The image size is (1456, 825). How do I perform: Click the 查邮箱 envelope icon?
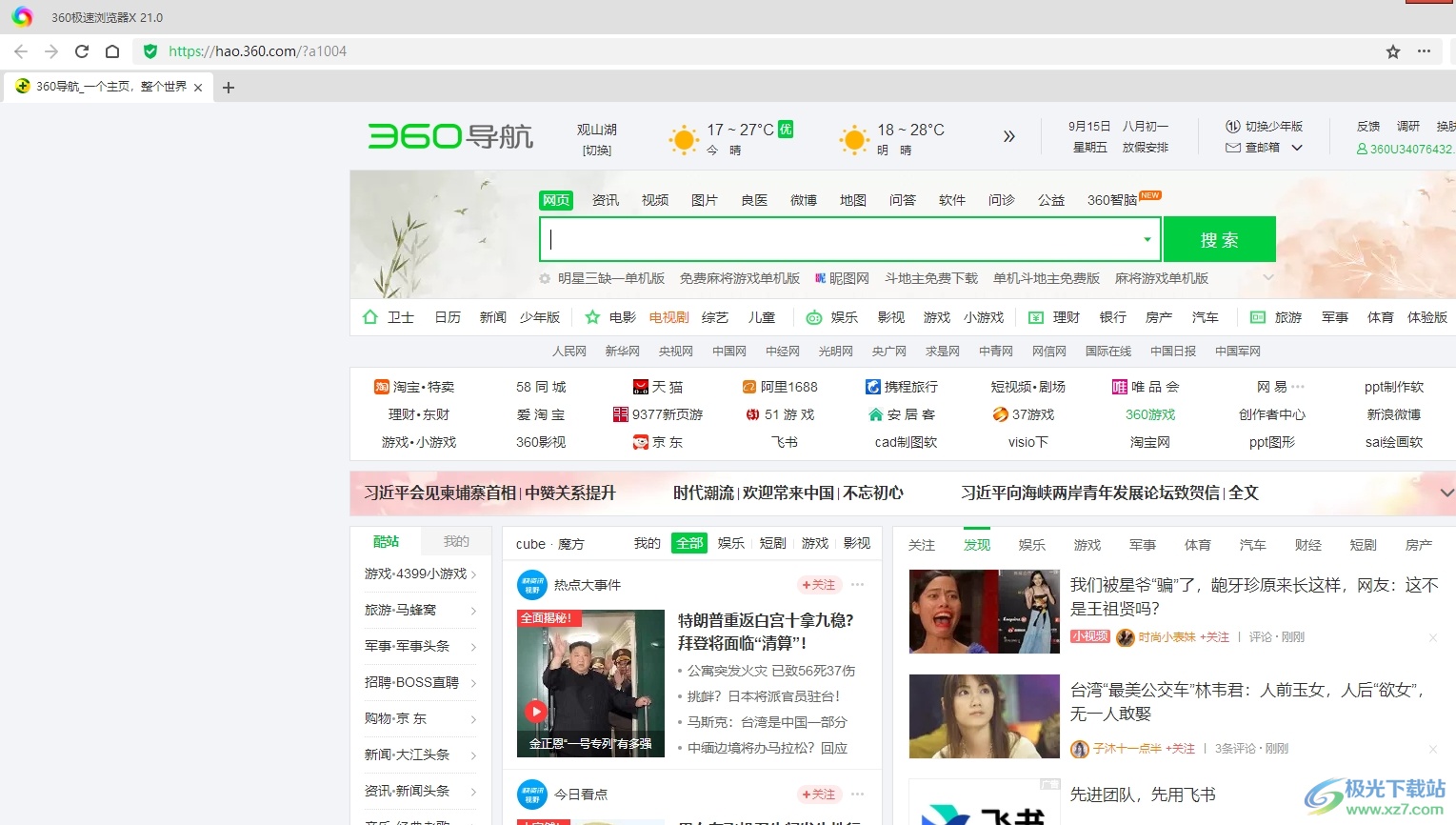pyautogui.click(x=1233, y=148)
